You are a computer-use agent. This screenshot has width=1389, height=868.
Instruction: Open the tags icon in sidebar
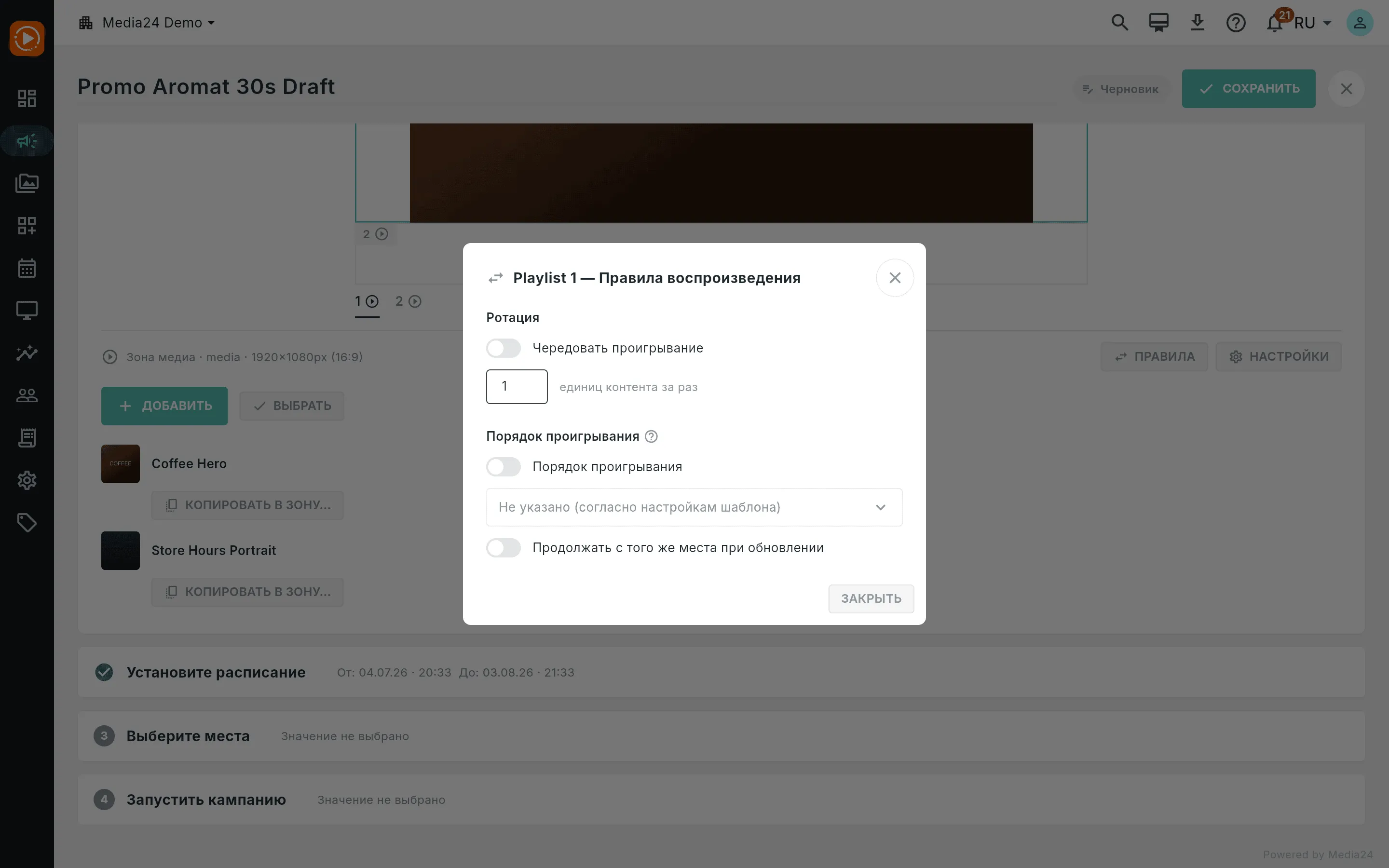27,522
